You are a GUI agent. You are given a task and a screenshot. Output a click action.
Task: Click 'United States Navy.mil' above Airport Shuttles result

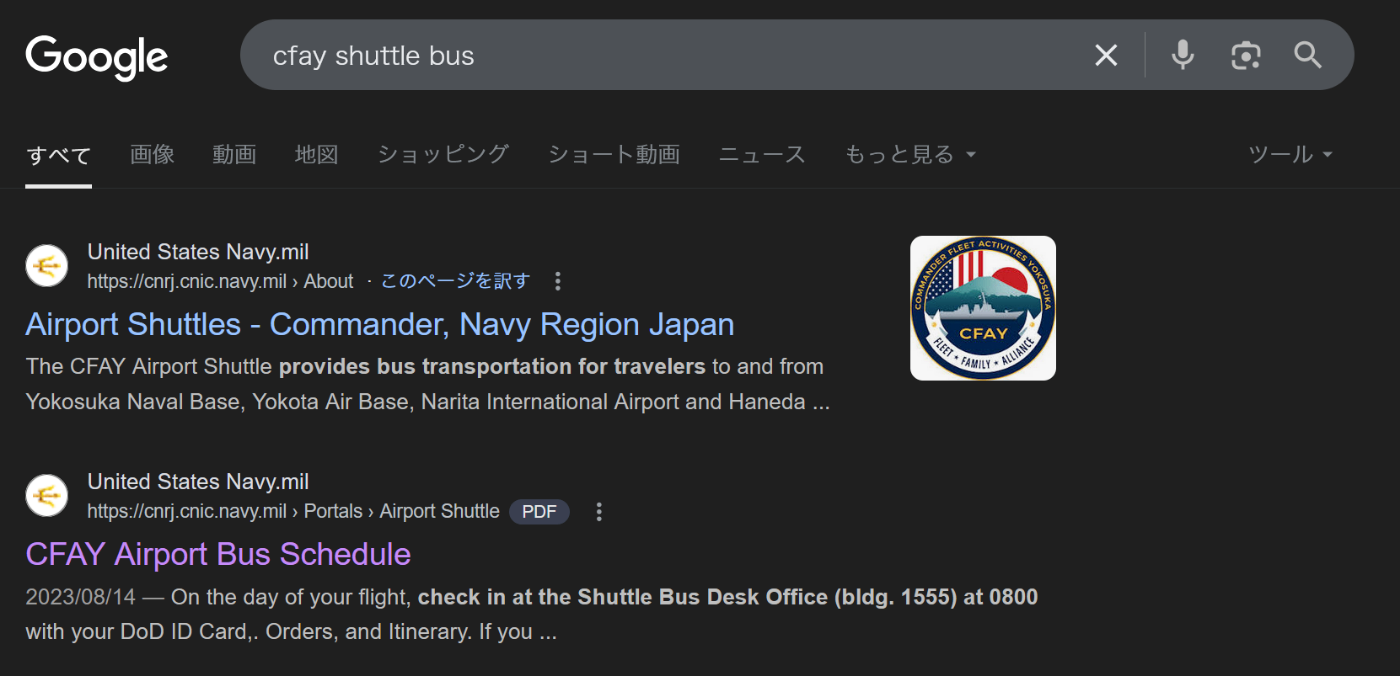198,252
